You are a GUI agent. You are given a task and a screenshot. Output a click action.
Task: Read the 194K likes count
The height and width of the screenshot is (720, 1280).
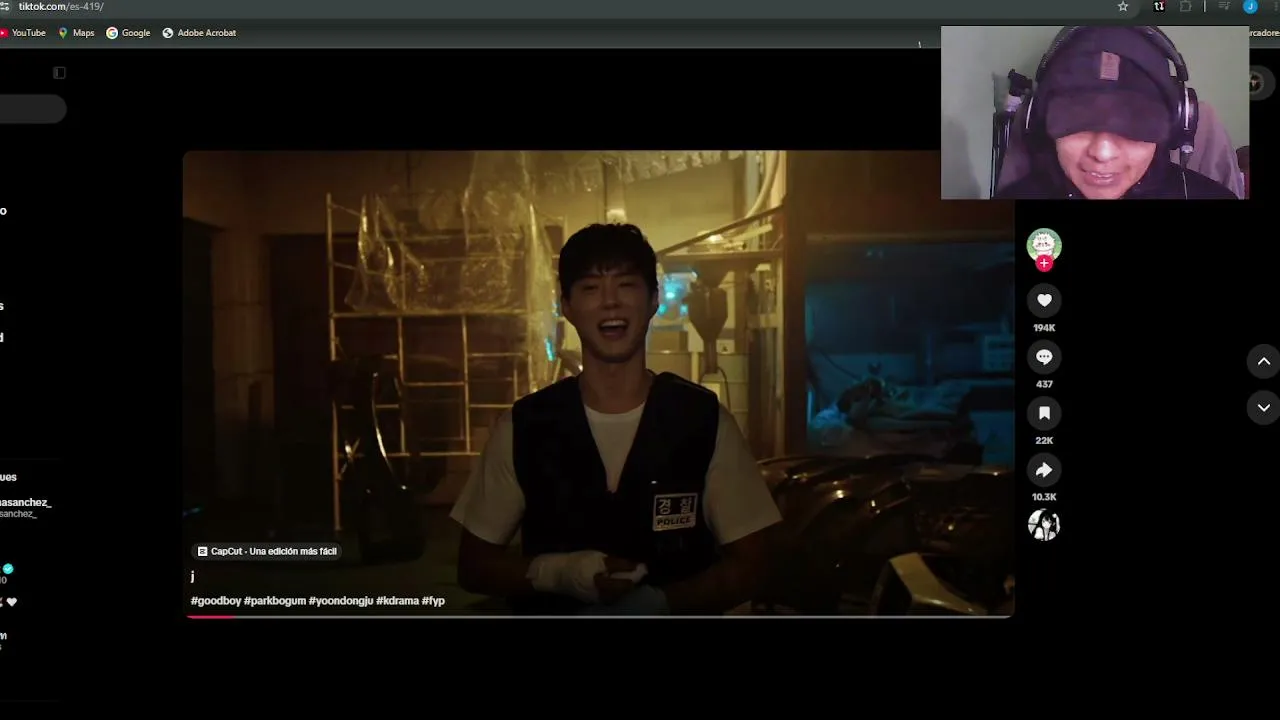pos(1044,328)
